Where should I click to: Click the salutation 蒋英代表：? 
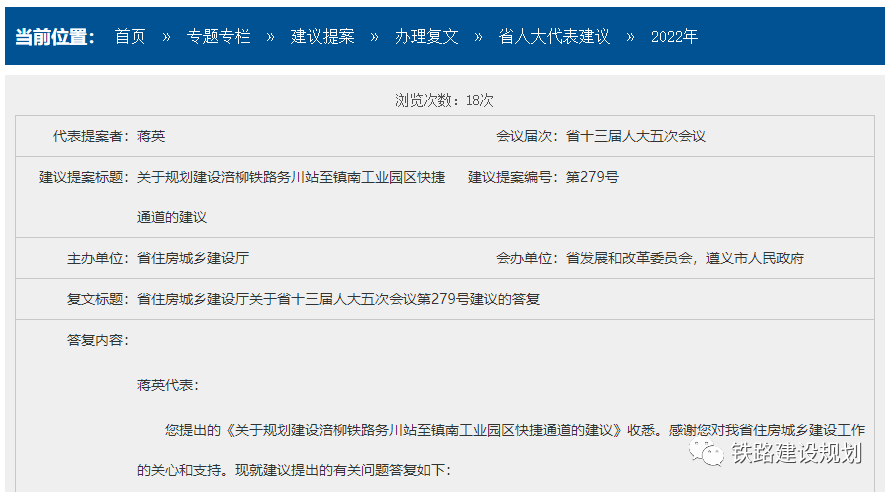(168, 385)
